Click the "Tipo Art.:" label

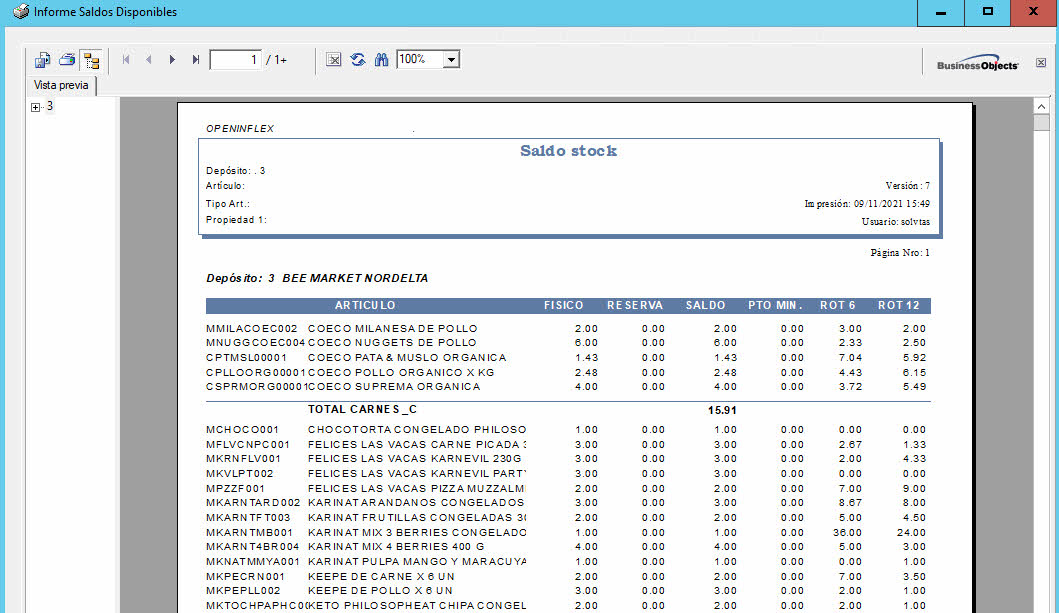(228, 204)
